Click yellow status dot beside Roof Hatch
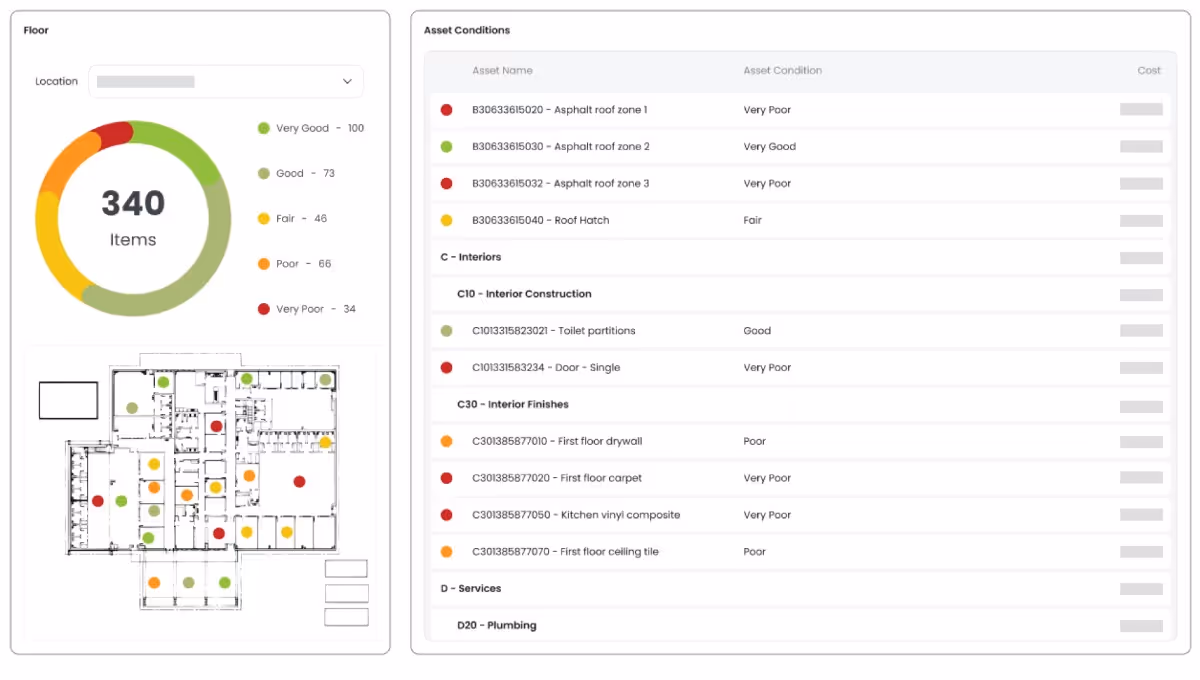Screen dimensions: 1200x680 446,220
